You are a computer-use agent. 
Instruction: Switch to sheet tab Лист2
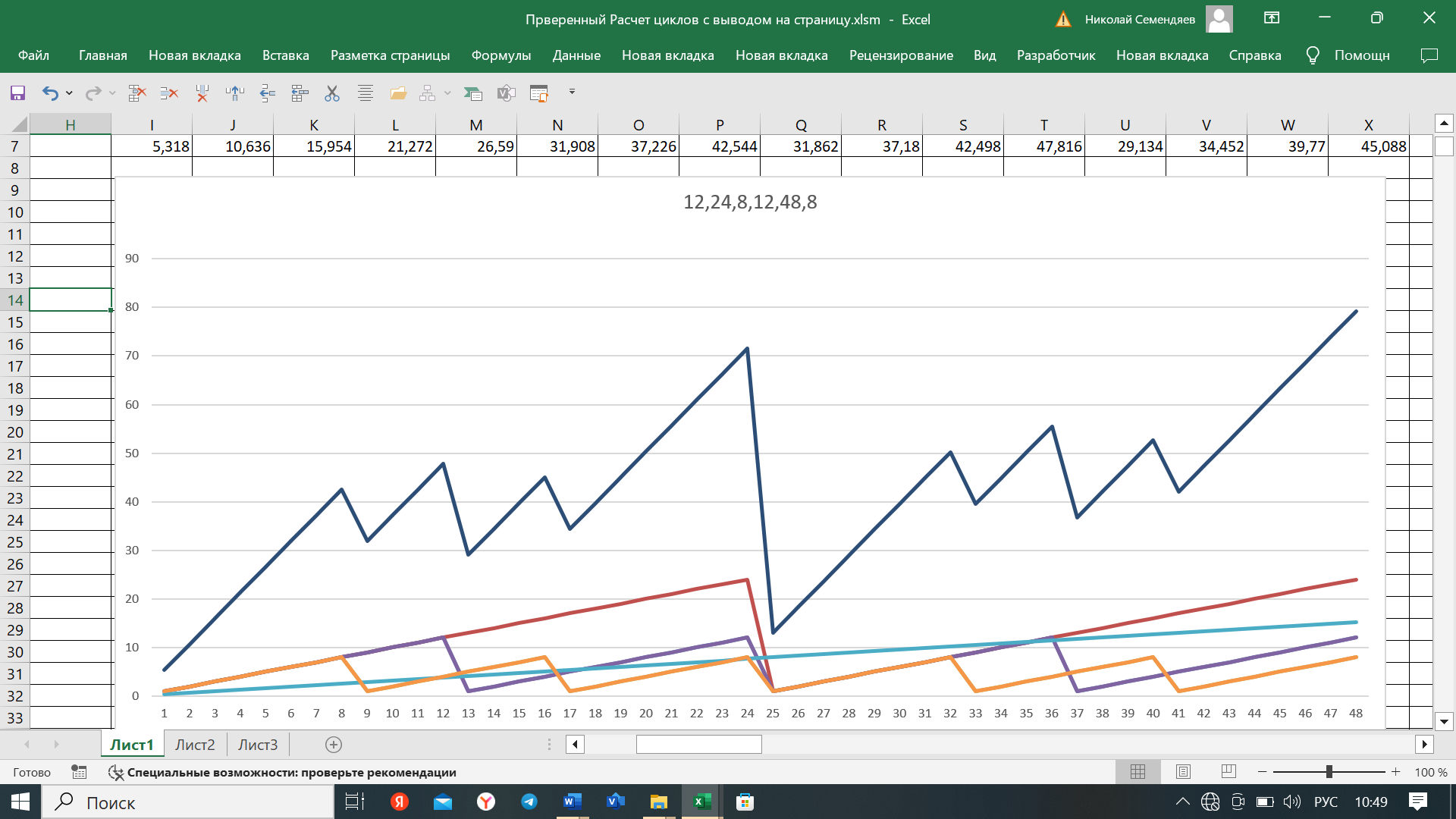[x=195, y=745]
